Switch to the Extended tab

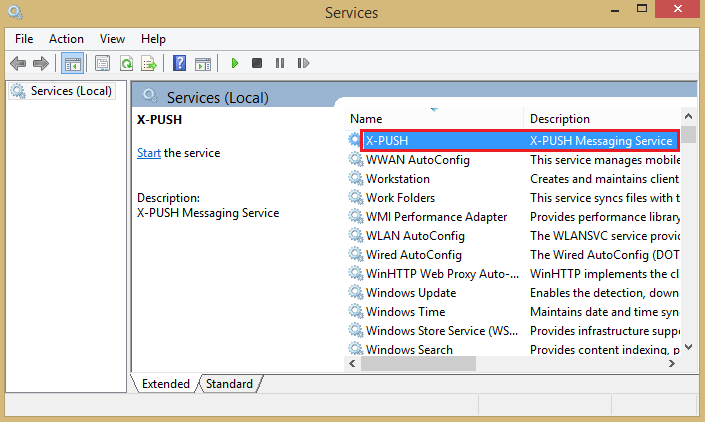tap(165, 384)
